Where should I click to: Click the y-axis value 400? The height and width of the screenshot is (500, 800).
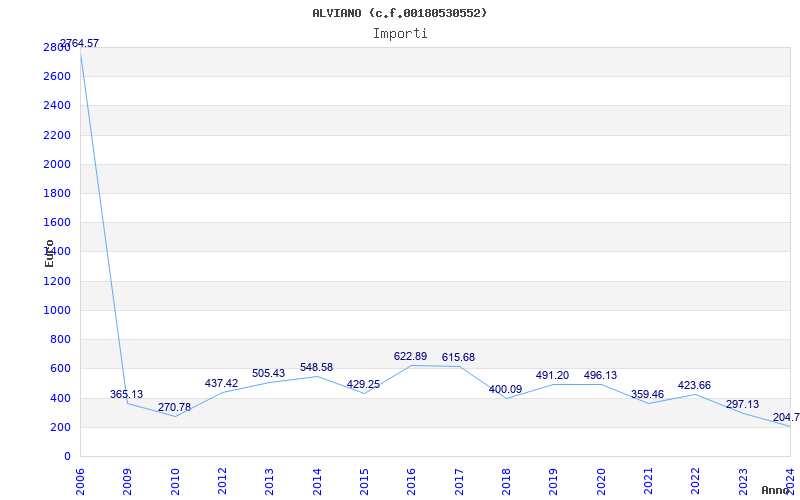pos(60,398)
